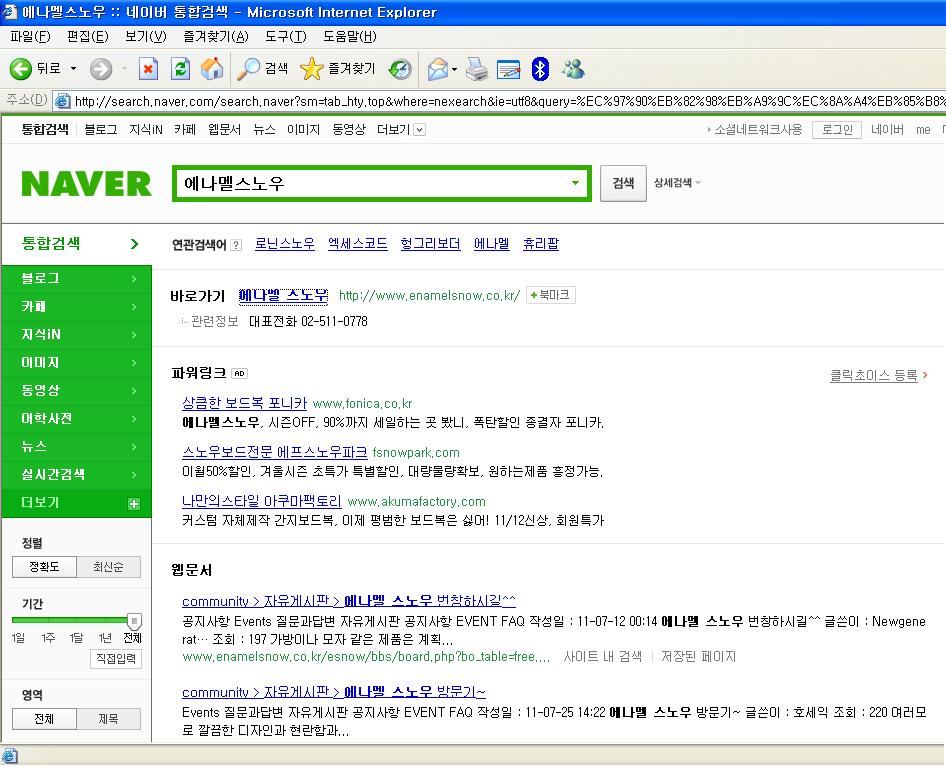
Task: Click the green 검색 search button
Action: coord(623,183)
